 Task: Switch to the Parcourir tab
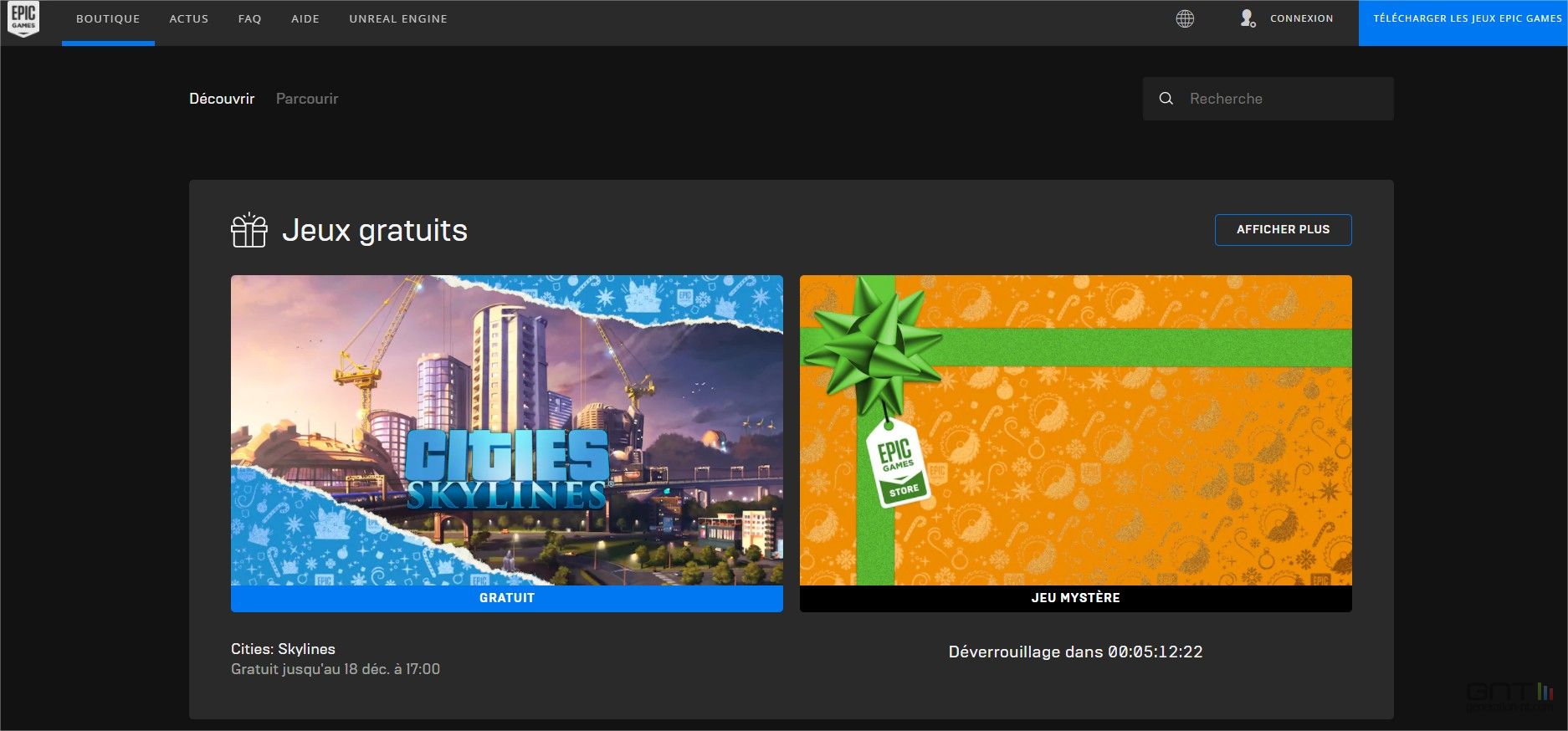tap(307, 99)
